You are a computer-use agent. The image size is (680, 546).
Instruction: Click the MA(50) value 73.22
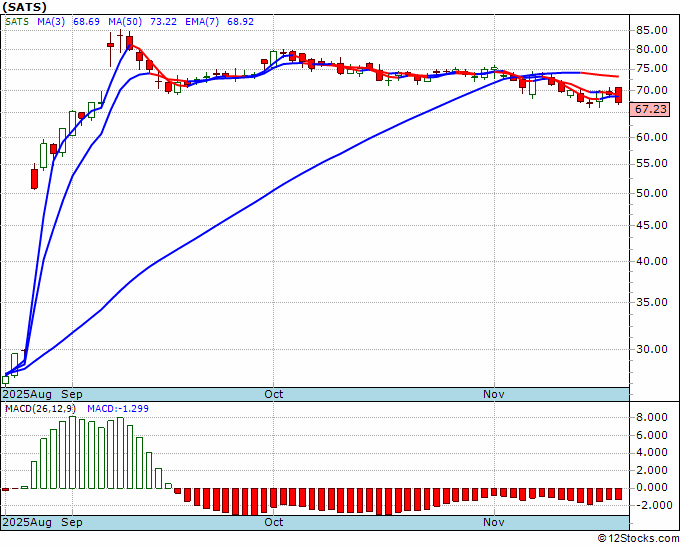pos(163,22)
